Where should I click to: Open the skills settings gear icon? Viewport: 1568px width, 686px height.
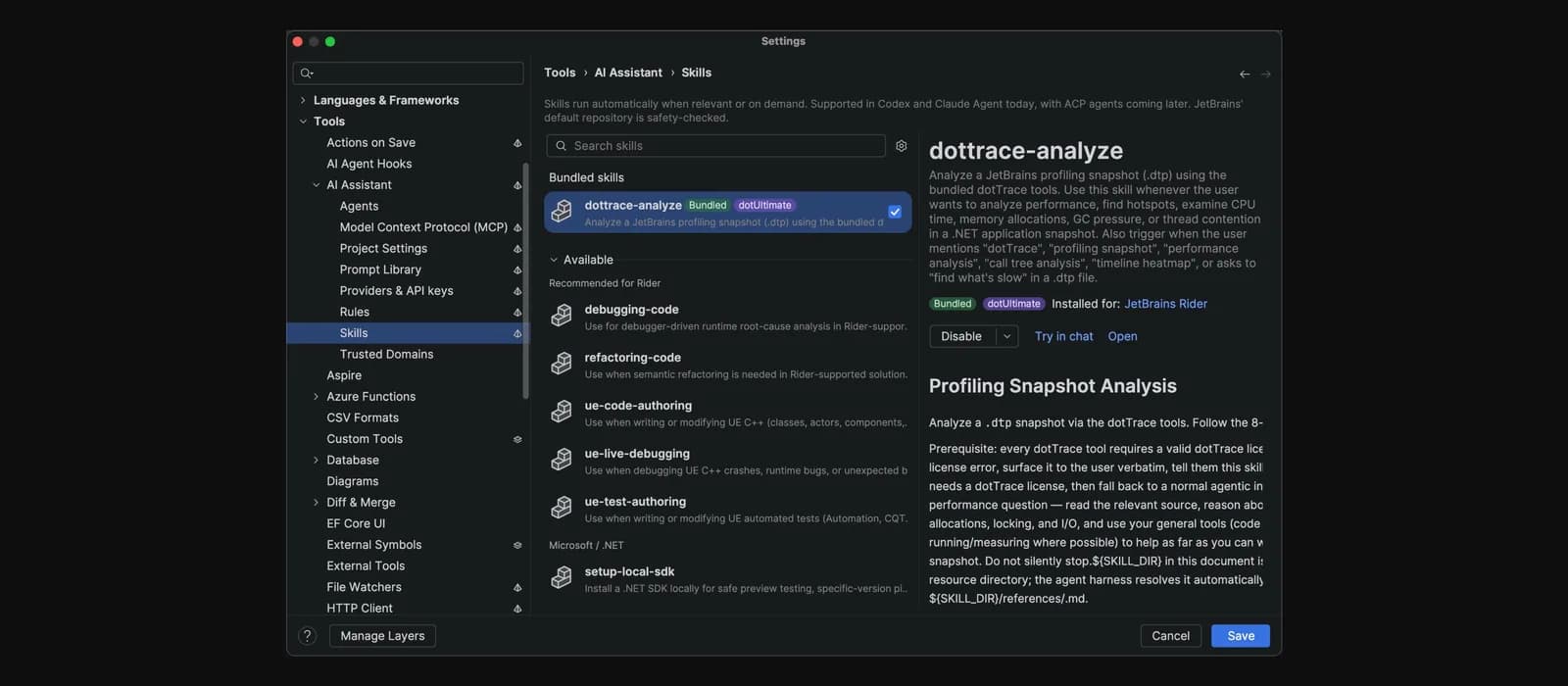click(x=902, y=146)
